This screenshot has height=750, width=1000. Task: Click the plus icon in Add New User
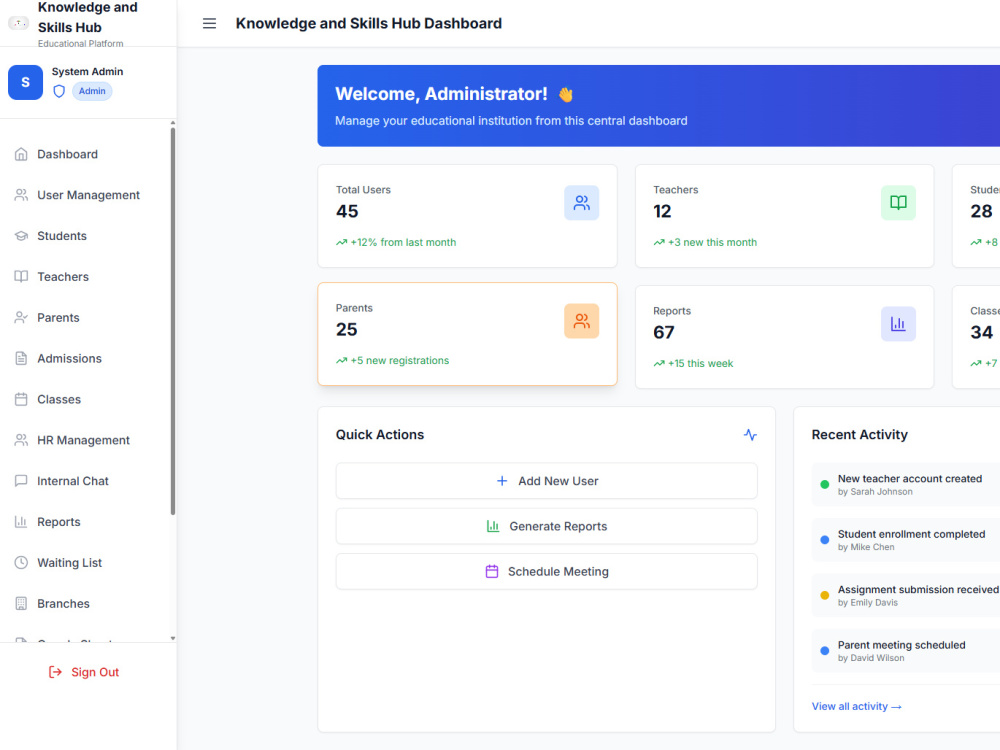(502, 481)
